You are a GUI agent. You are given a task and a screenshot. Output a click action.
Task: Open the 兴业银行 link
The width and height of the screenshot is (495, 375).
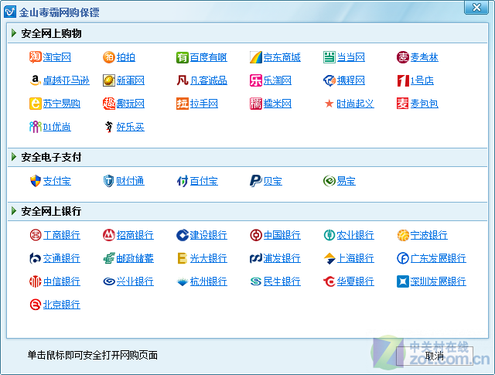click(135, 282)
